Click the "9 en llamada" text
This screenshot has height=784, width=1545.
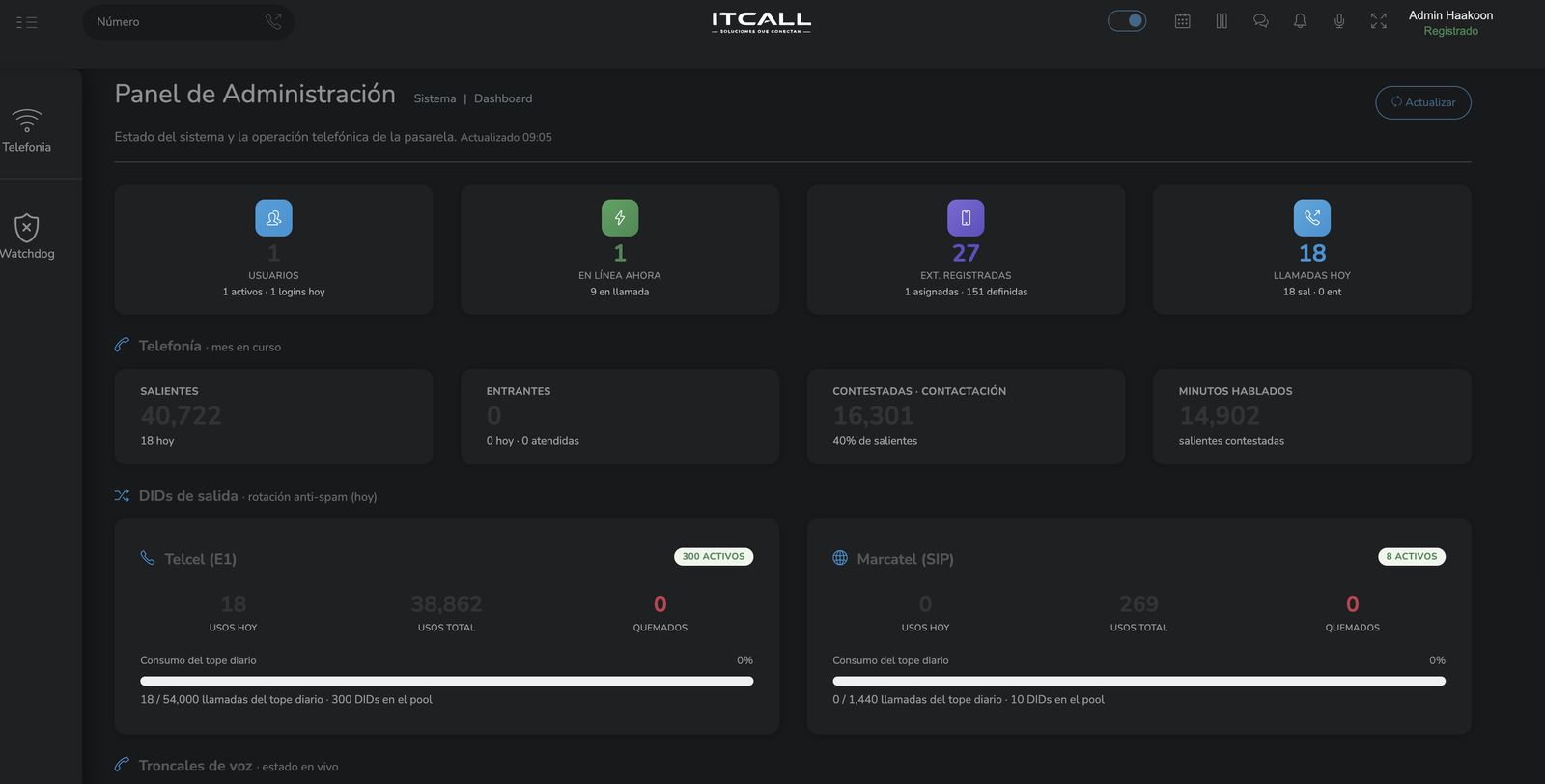[620, 292]
